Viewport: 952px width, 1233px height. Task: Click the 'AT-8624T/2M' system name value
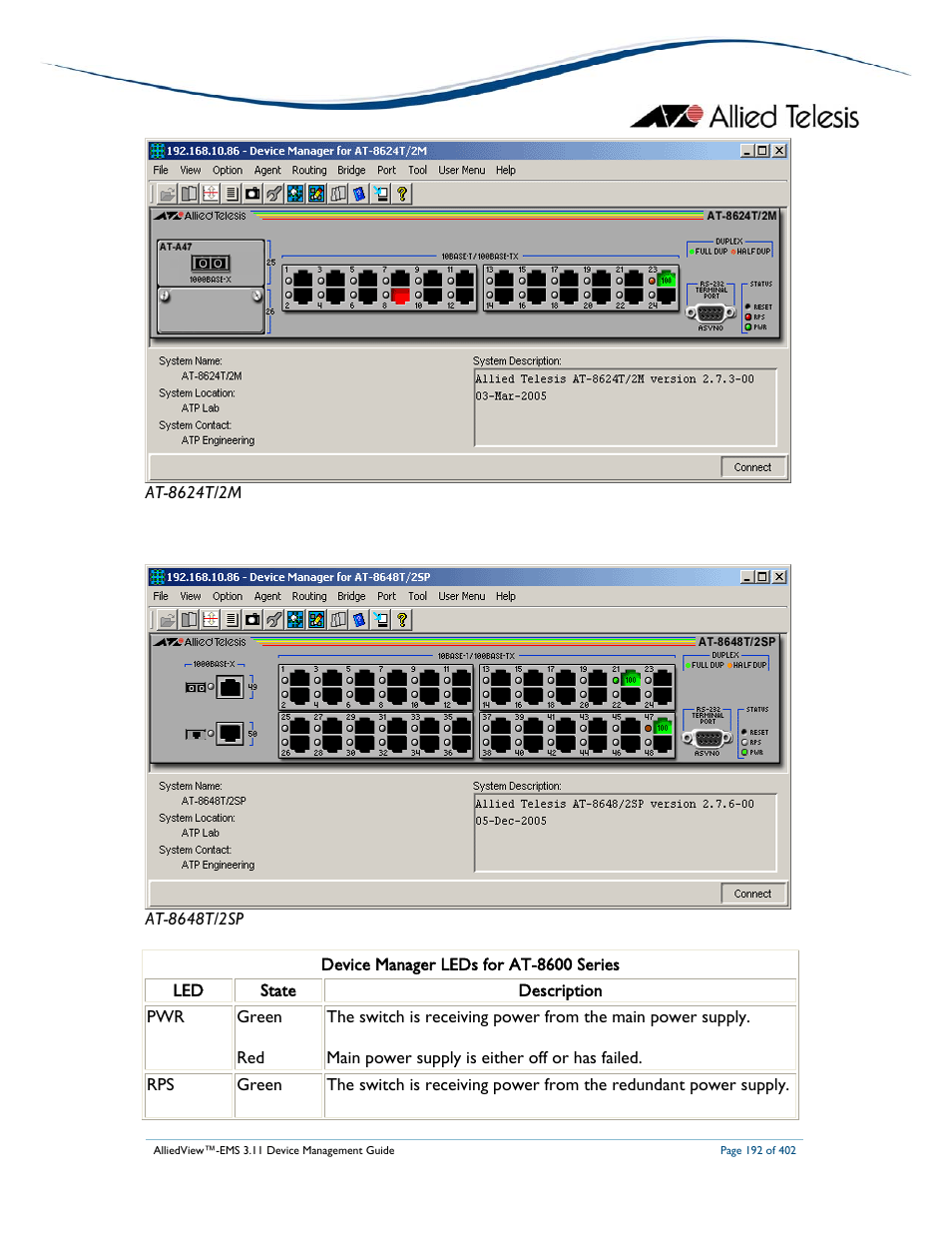tap(212, 376)
